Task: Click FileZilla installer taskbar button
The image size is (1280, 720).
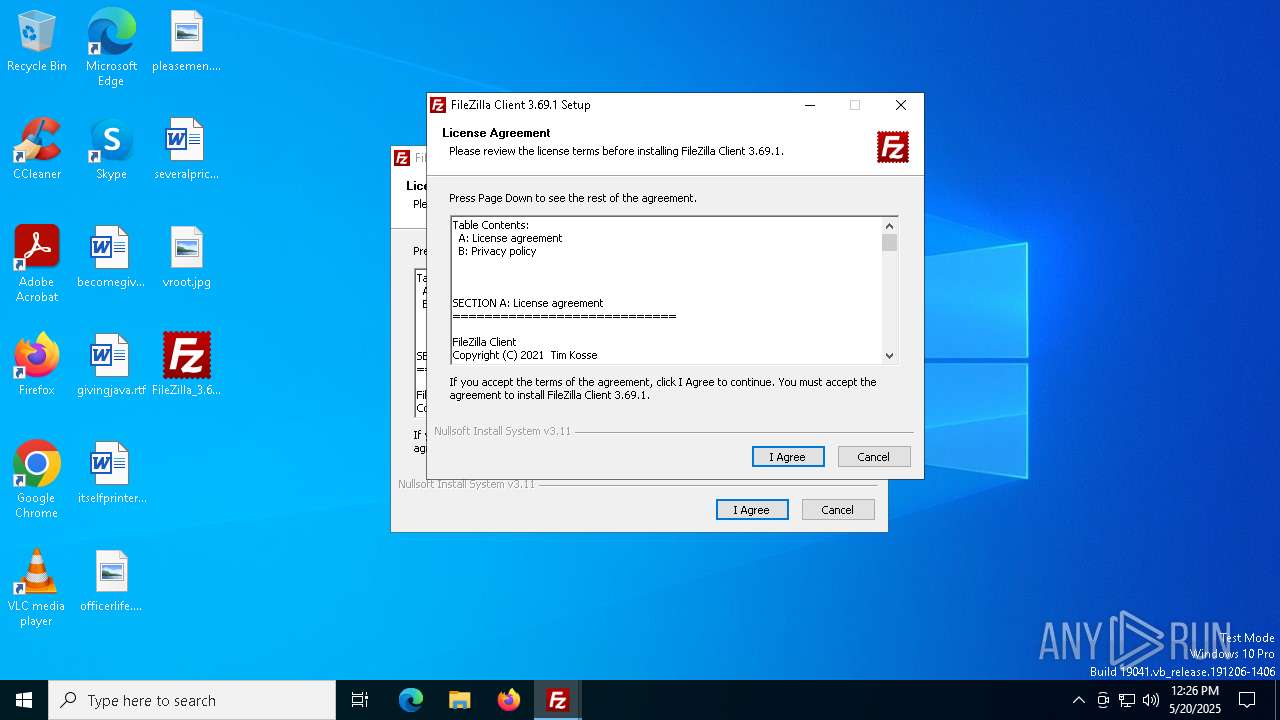Action: click(x=557, y=700)
